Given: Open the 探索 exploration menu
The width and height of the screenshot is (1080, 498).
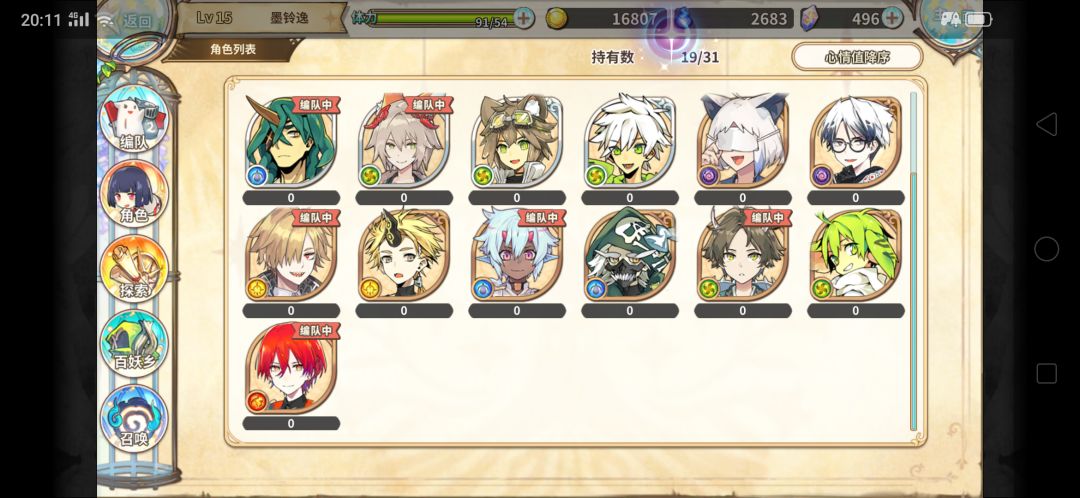Looking at the screenshot, I should click(x=134, y=269).
